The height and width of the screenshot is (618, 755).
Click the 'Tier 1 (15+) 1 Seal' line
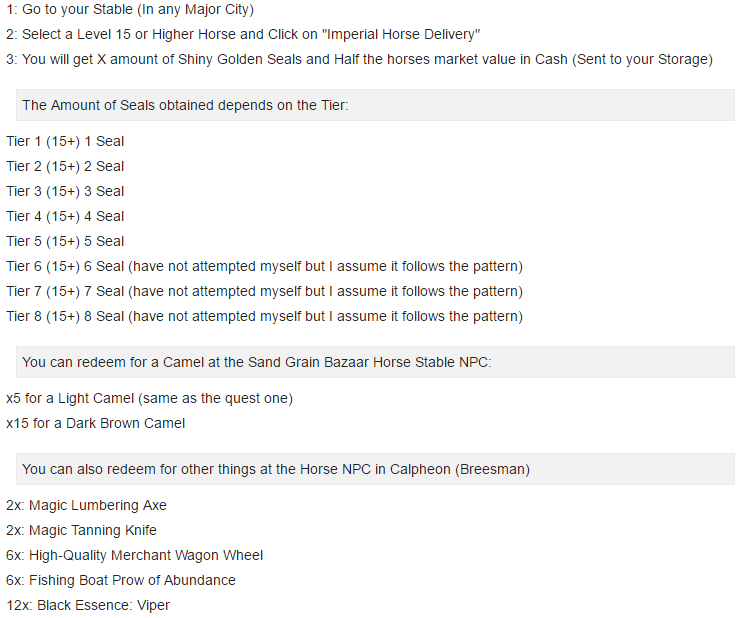[x=65, y=142]
